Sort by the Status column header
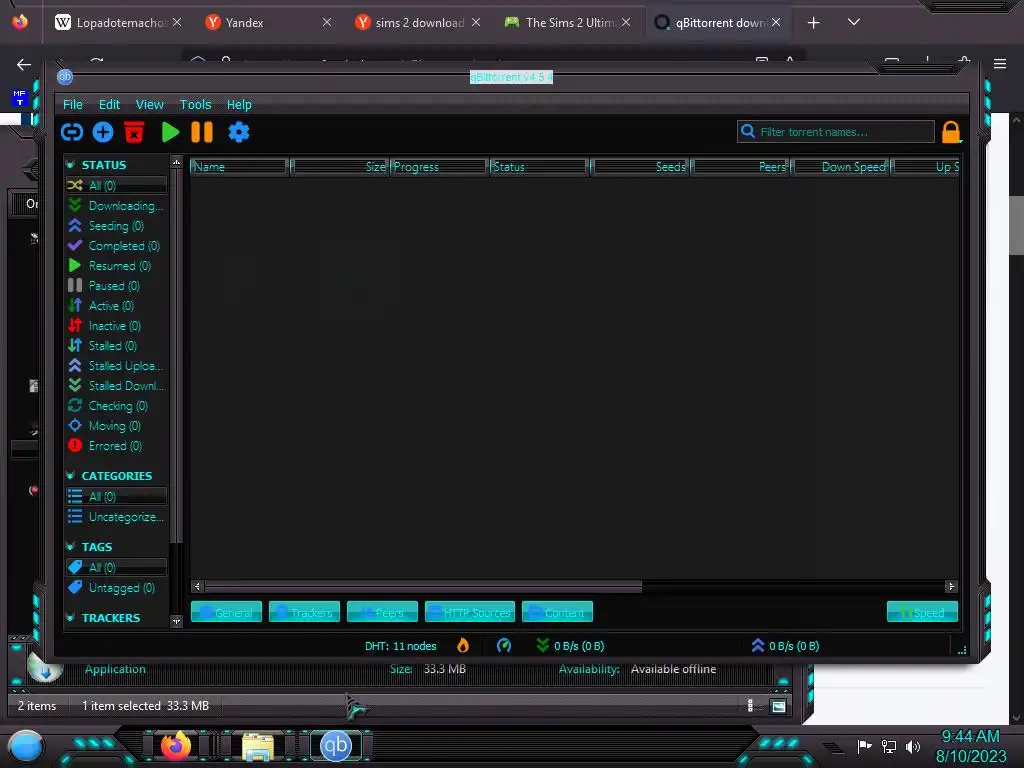This screenshot has height=768, width=1024. pos(539,167)
